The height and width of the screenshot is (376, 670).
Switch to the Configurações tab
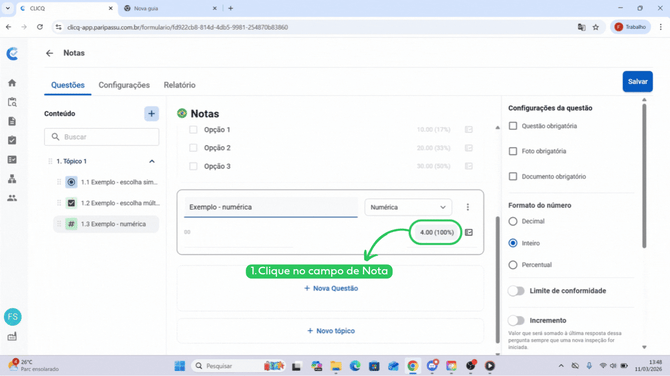[x=124, y=85]
